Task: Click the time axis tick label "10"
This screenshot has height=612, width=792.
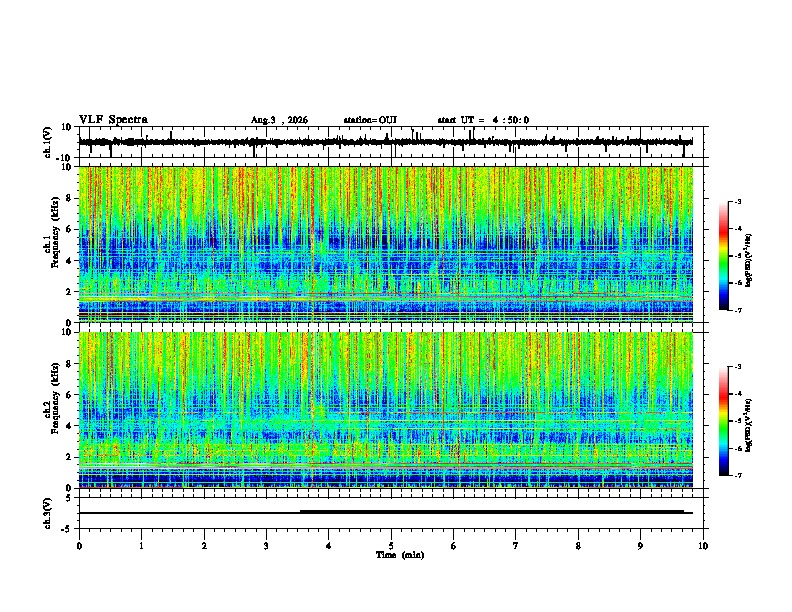Action: pos(703,546)
